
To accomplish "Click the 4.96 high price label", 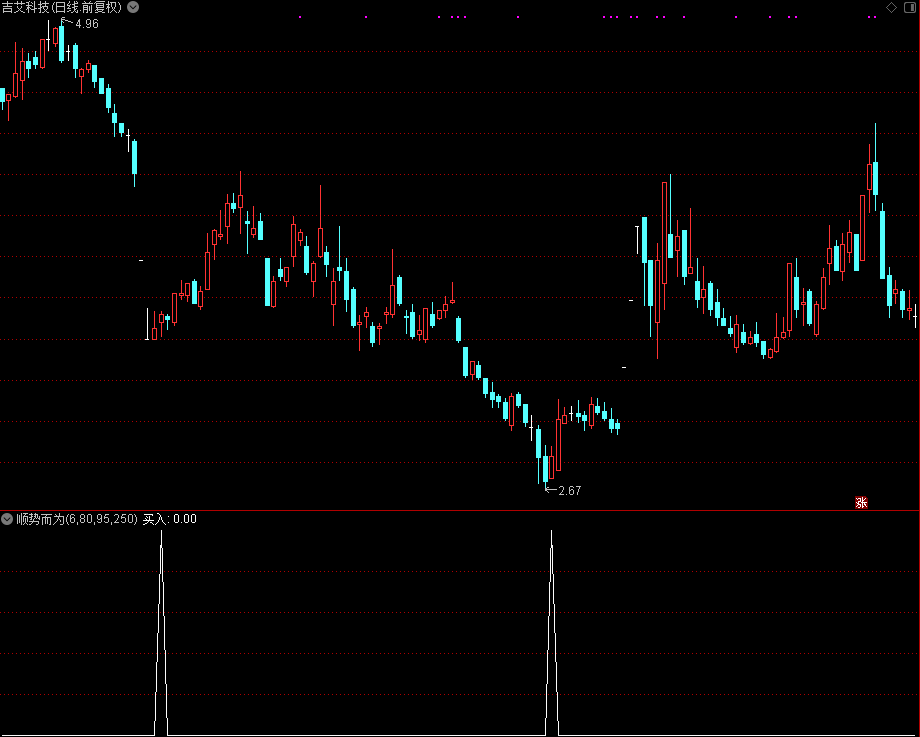I will click(87, 24).
